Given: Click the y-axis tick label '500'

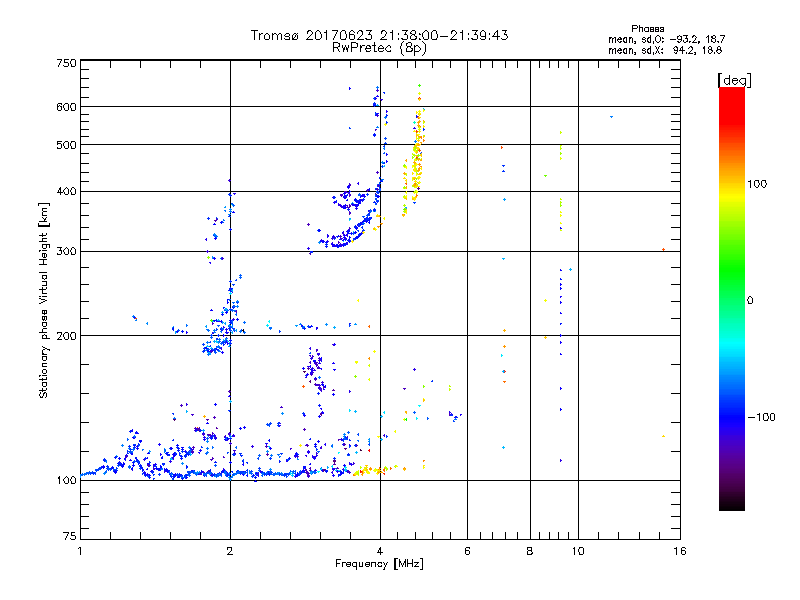Looking at the screenshot, I should pyautogui.click(x=66, y=145).
